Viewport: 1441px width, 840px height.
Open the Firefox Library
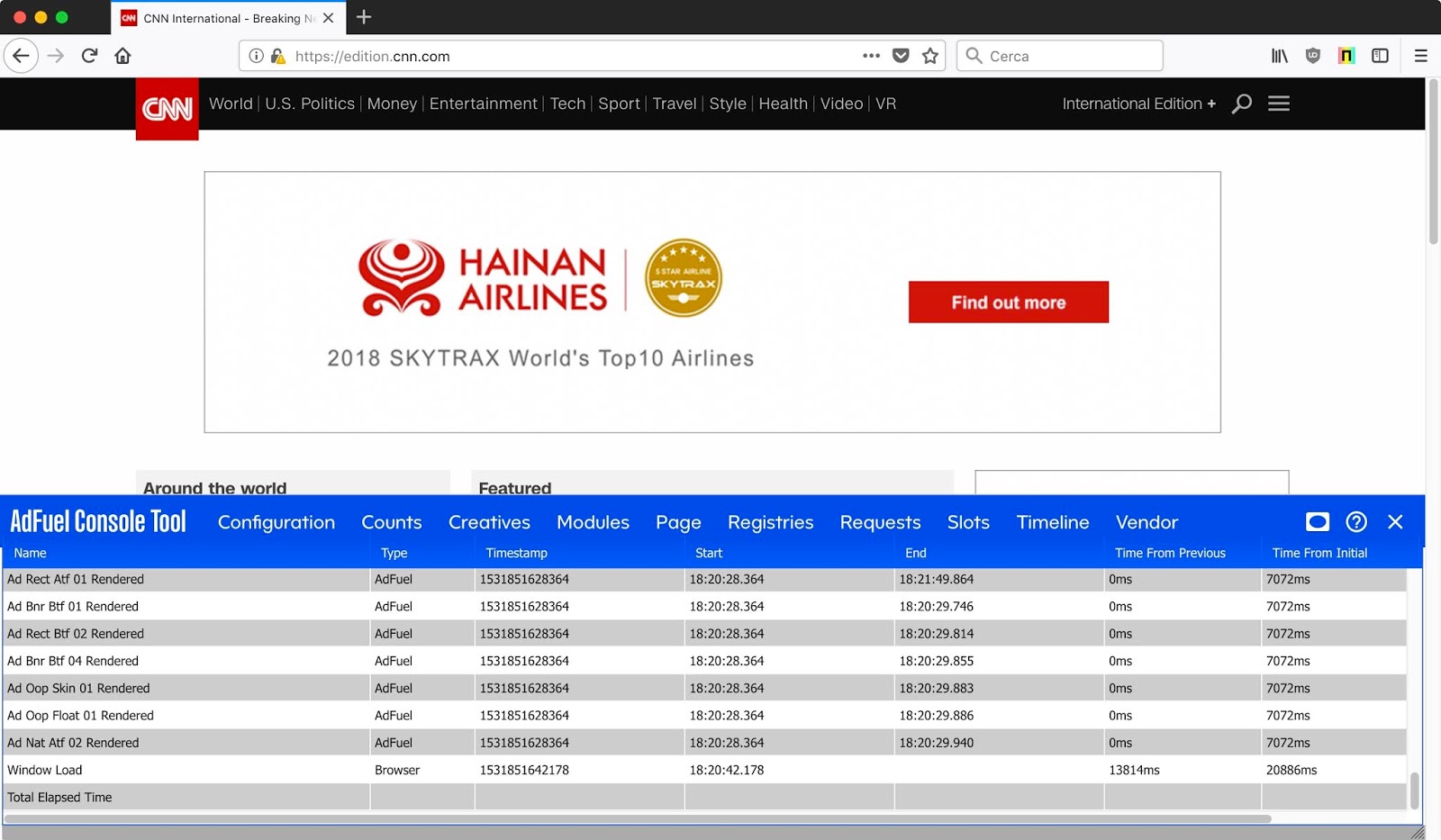pyautogui.click(x=1279, y=56)
